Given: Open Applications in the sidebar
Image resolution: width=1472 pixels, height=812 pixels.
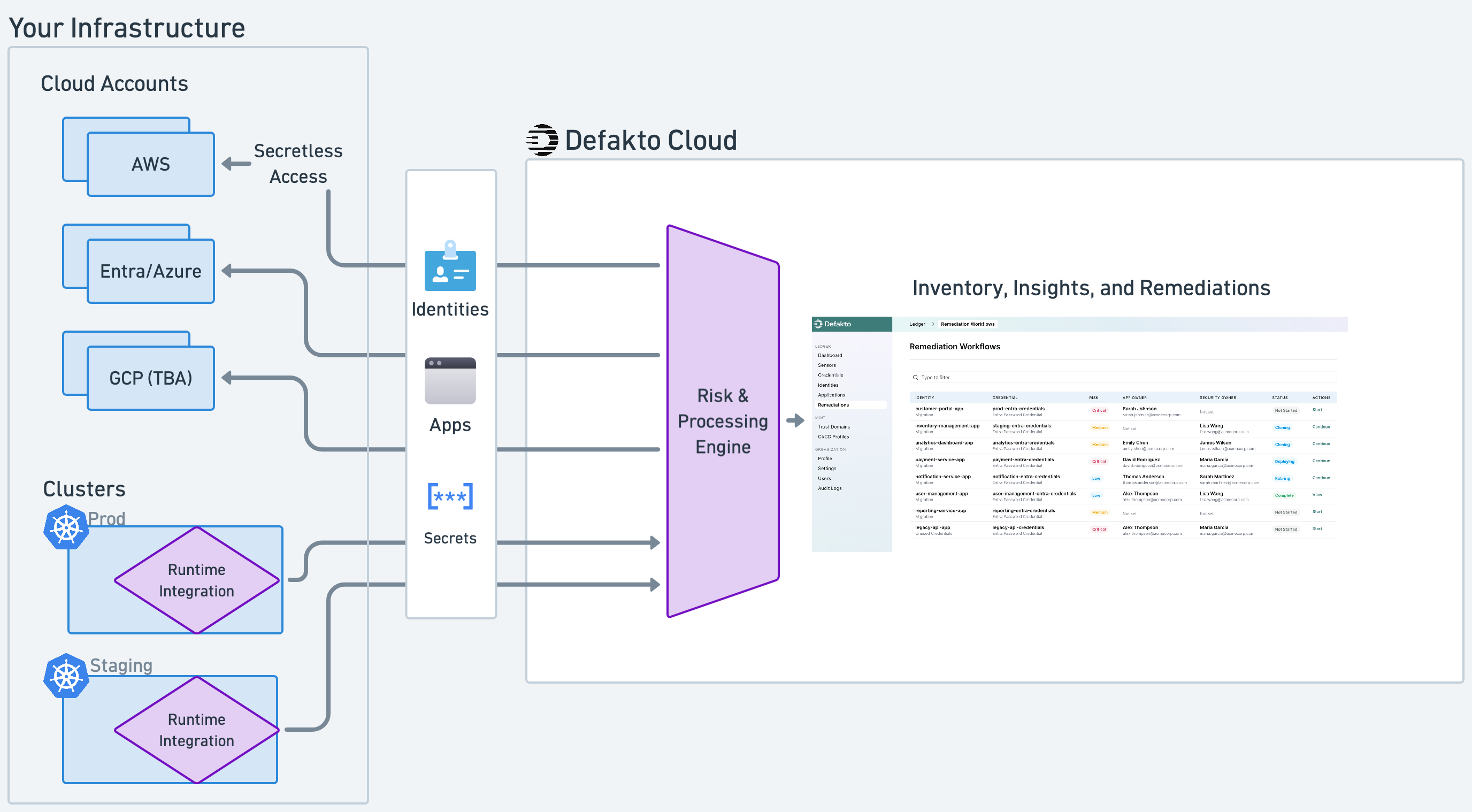Looking at the screenshot, I should pyautogui.click(x=831, y=395).
